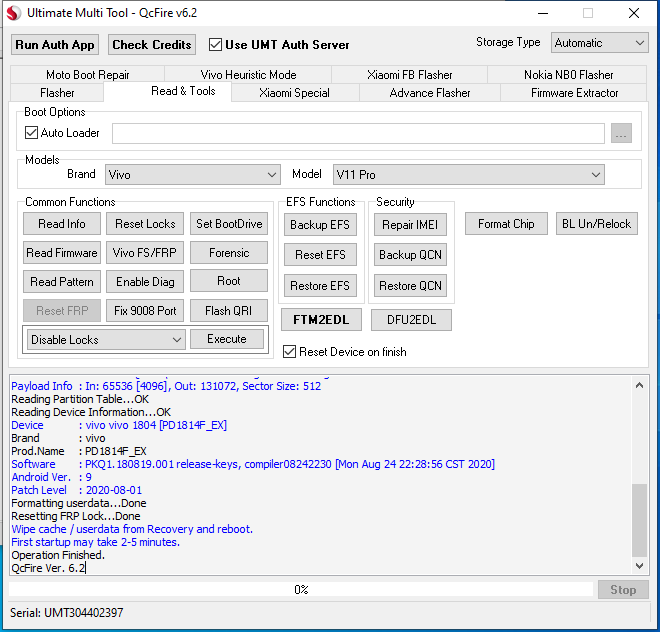Click the Backup EFS button

(x=320, y=225)
